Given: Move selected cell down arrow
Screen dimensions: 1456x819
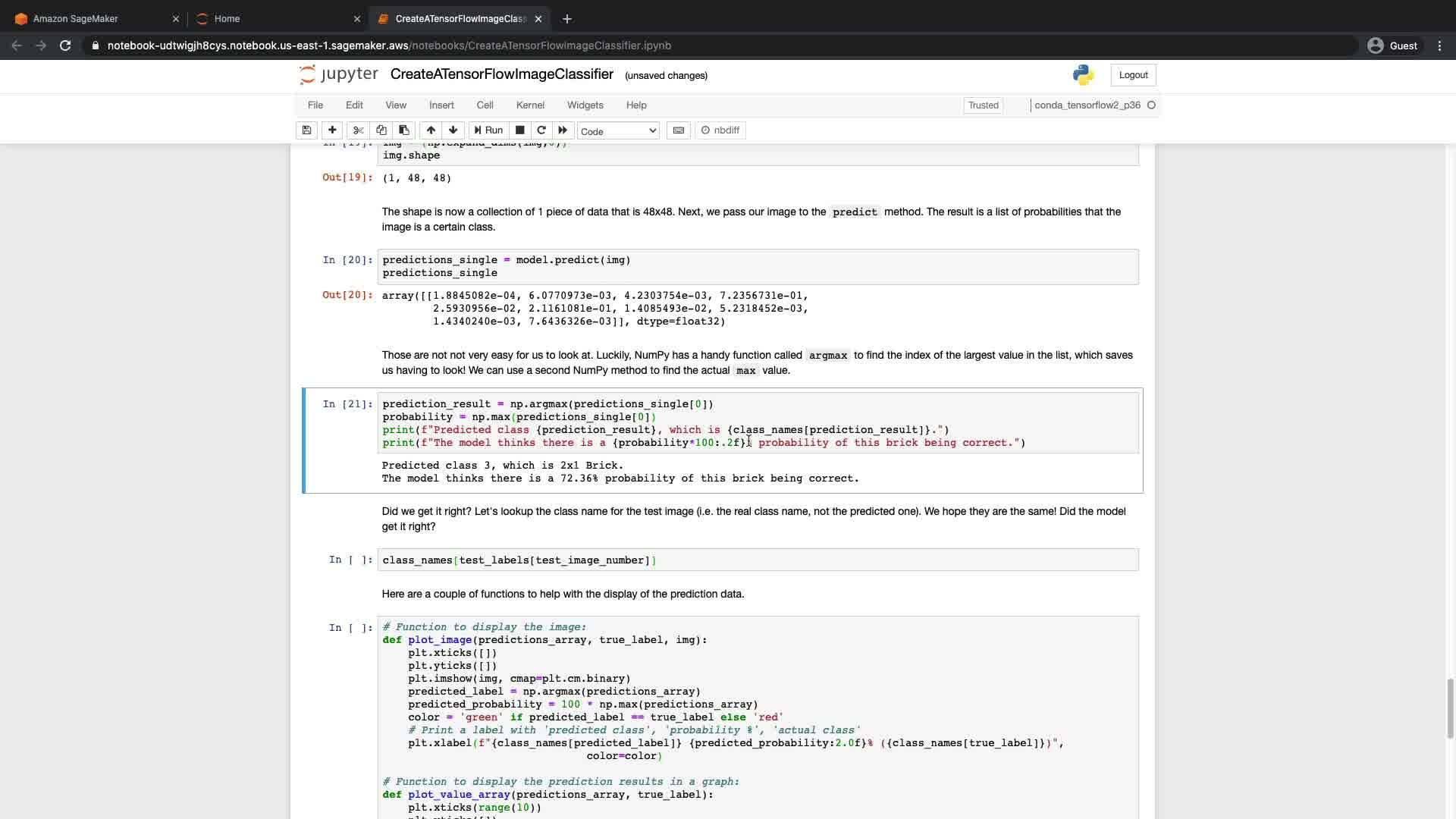Looking at the screenshot, I should click(453, 130).
